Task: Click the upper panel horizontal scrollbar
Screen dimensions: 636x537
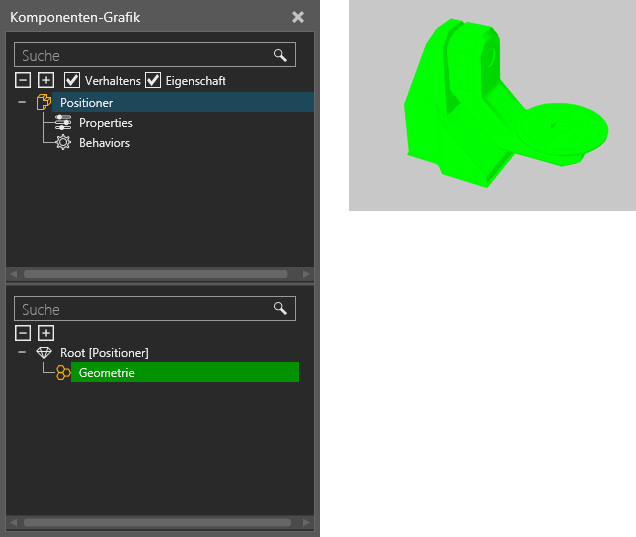Action: pyautogui.click(x=156, y=274)
